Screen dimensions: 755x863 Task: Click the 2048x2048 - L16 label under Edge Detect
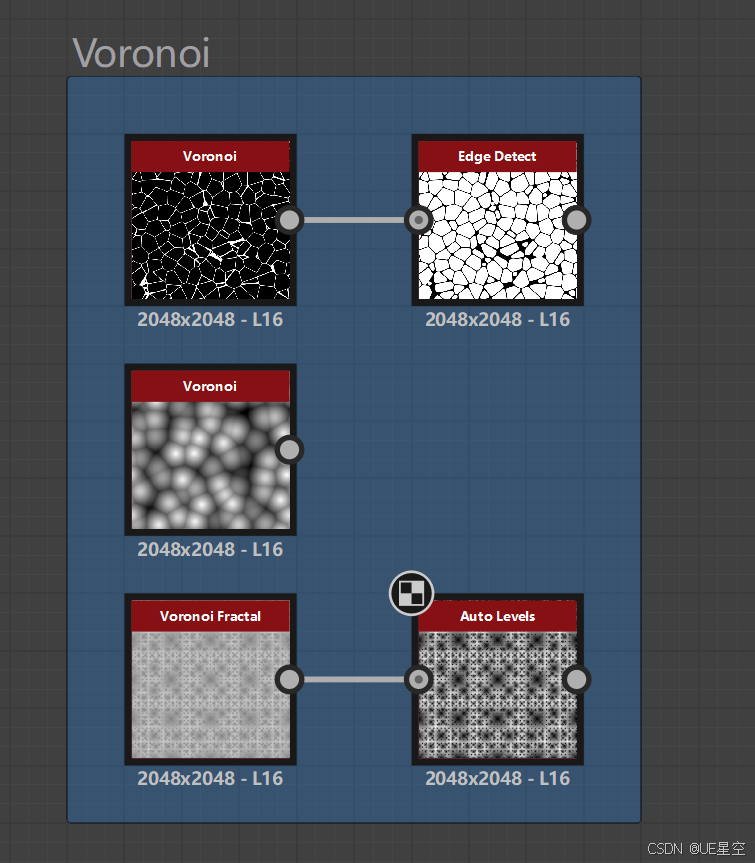click(x=497, y=319)
